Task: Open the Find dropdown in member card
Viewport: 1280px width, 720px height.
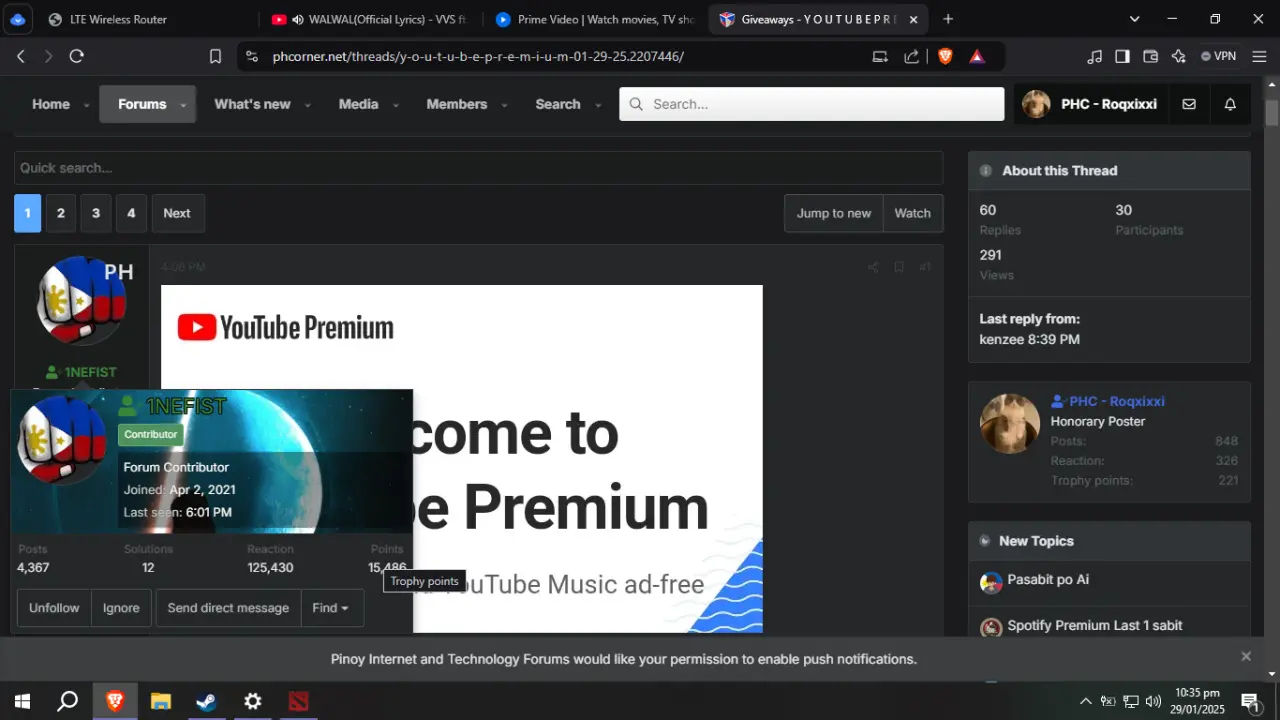Action: [330, 608]
